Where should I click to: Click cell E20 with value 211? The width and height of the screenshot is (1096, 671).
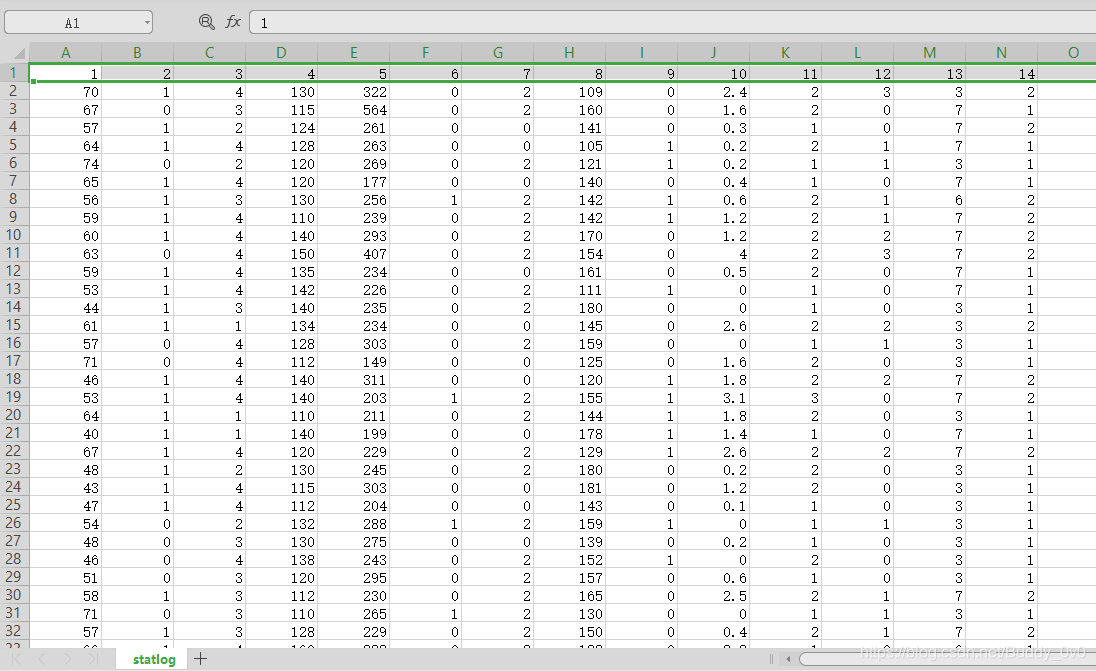coord(354,416)
